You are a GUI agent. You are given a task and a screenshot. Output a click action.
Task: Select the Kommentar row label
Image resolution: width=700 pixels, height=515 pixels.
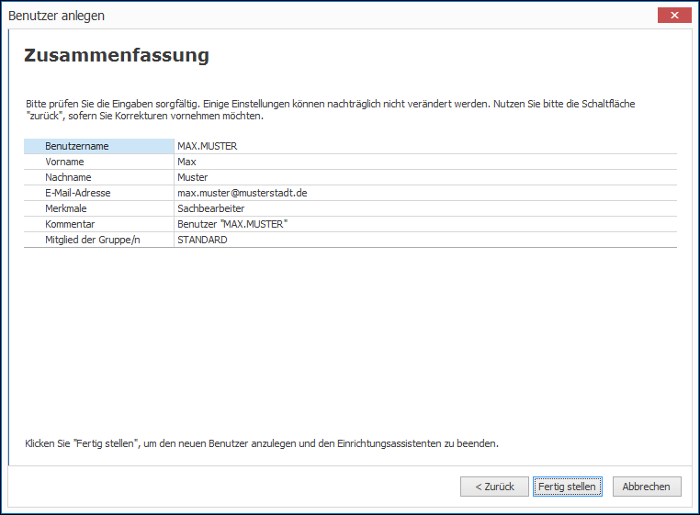[70, 224]
